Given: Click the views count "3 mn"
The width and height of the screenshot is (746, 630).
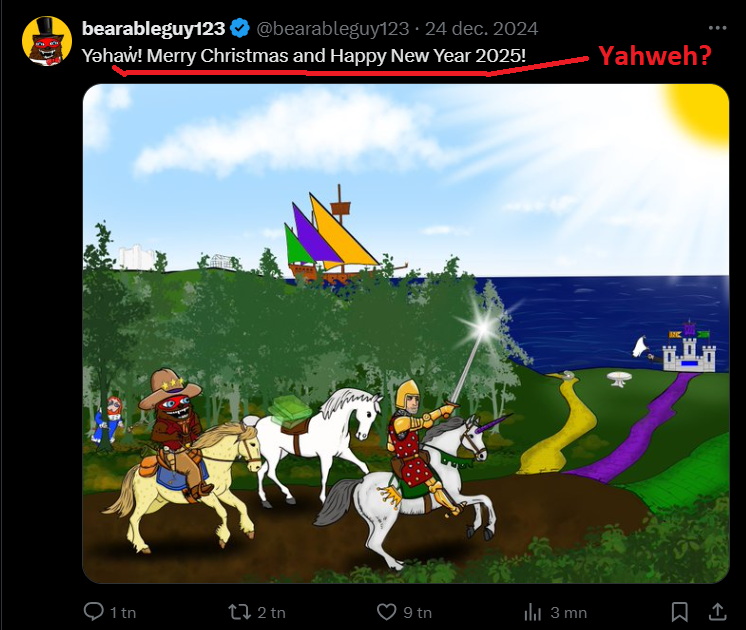Looking at the screenshot, I should [x=567, y=612].
